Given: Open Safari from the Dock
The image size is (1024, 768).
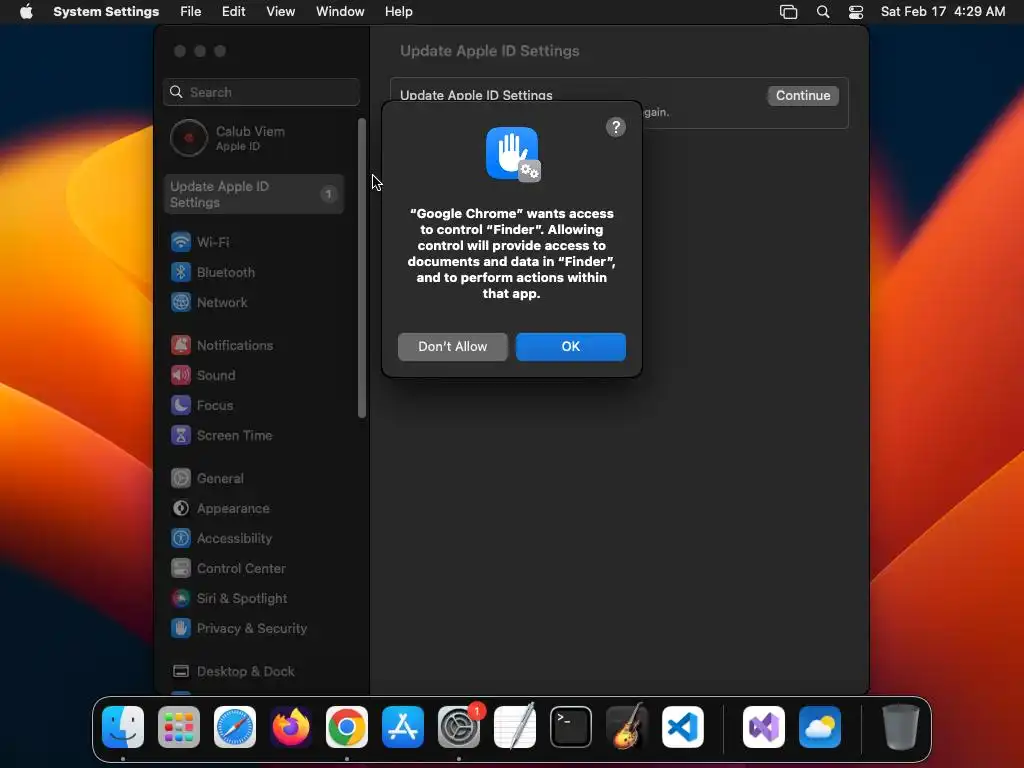Looking at the screenshot, I should click(235, 727).
